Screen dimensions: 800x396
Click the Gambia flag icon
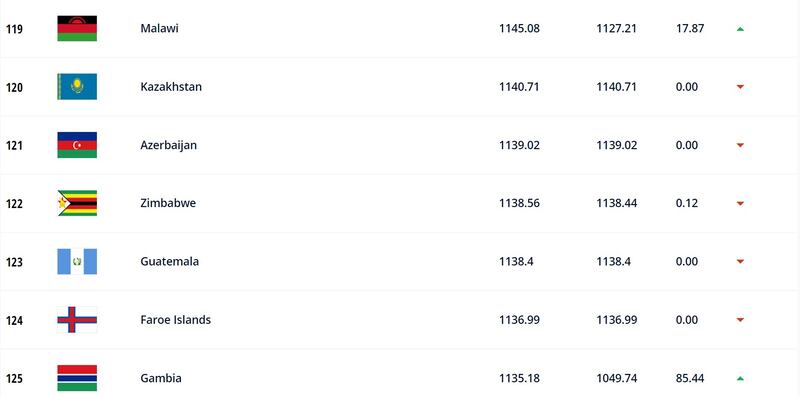(x=77, y=378)
